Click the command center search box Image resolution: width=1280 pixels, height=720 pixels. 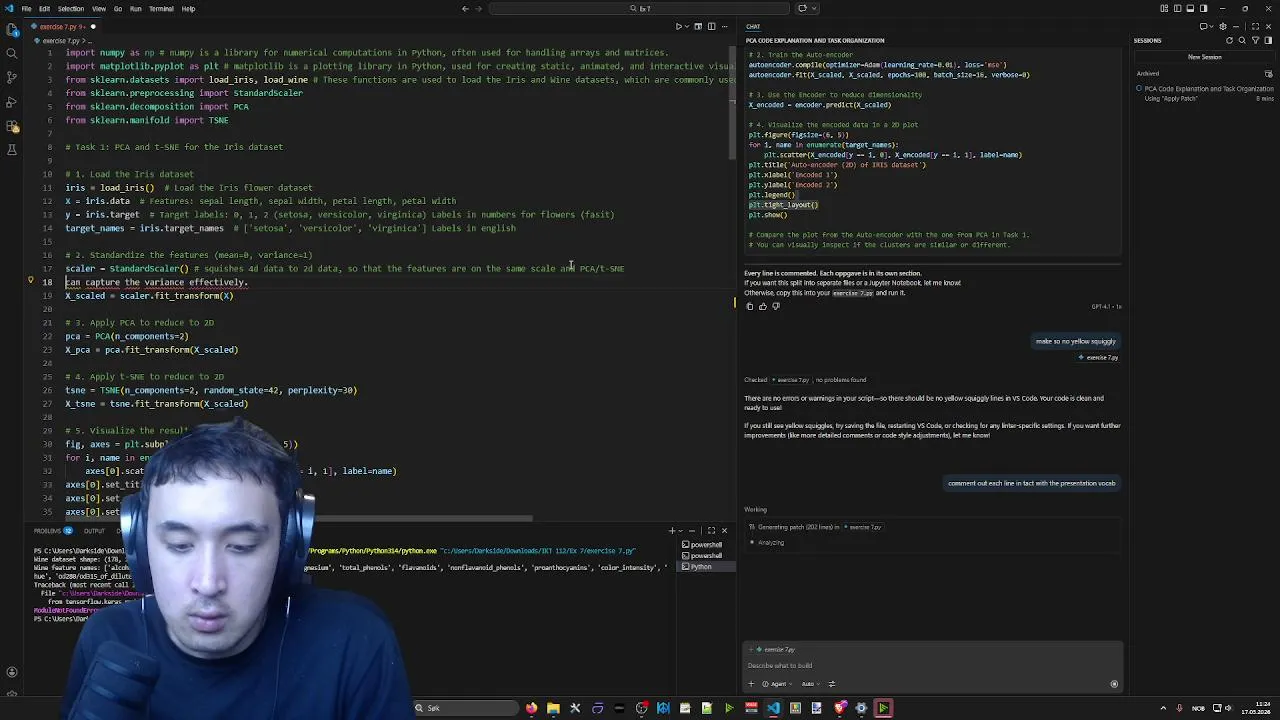pos(640,8)
